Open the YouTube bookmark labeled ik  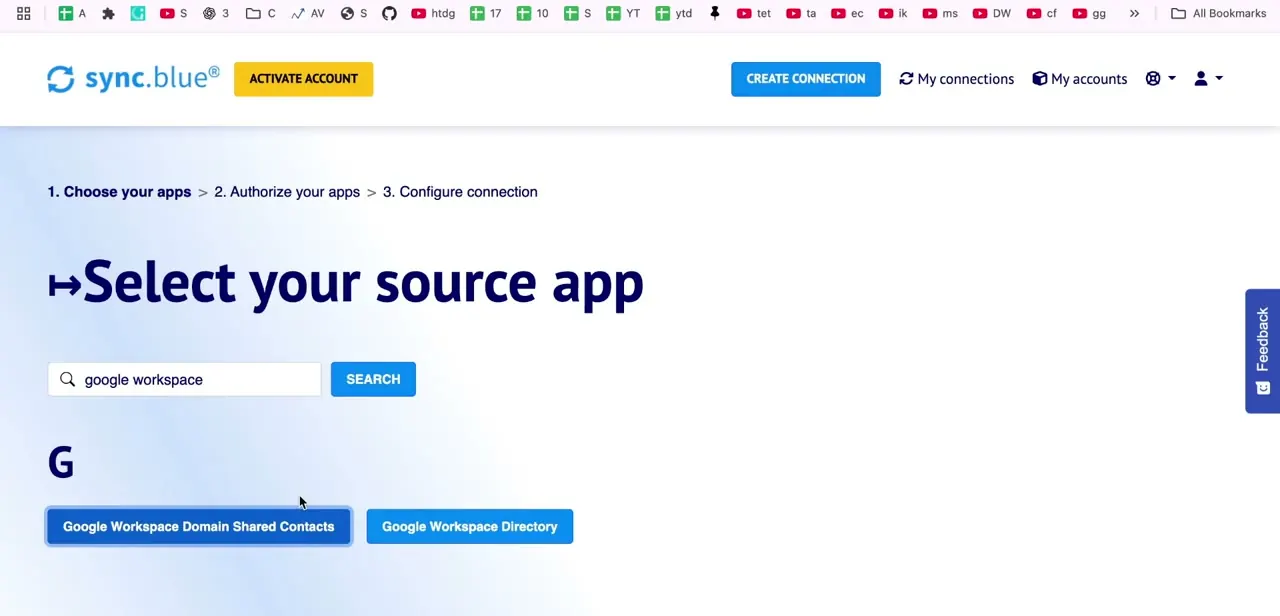click(893, 14)
